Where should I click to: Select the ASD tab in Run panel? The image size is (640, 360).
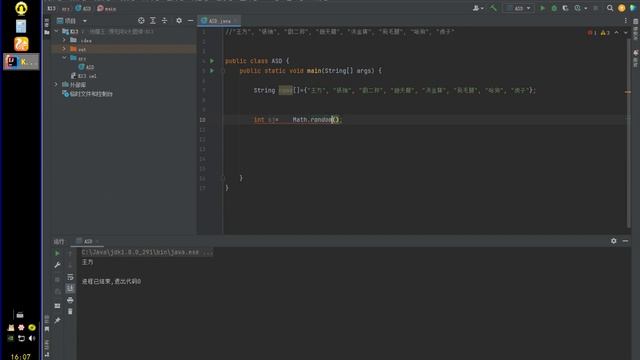tap(87, 241)
